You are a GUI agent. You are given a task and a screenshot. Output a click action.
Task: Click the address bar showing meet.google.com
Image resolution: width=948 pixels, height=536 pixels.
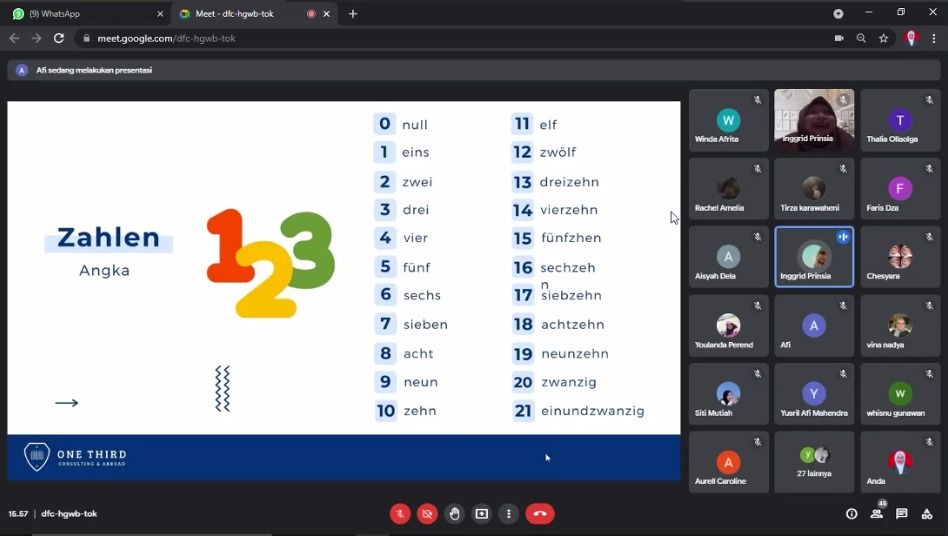[x=453, y=38]
